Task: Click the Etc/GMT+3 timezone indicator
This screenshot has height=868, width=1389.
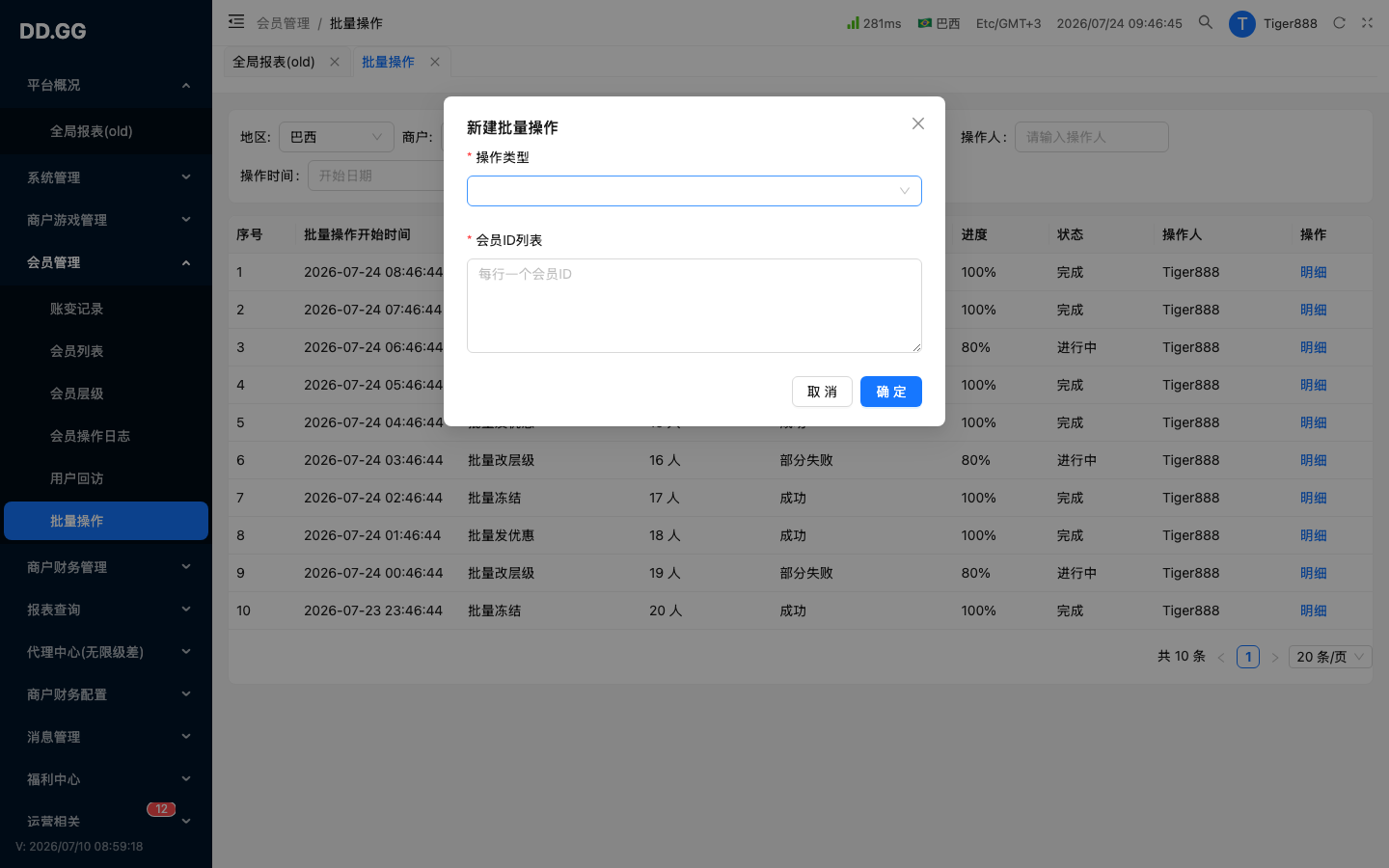Action: (x=1008, y=23)
